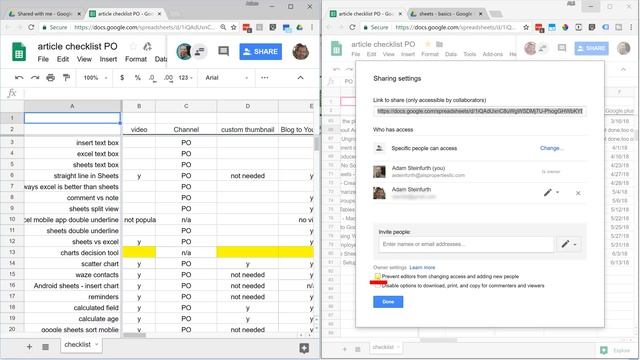Click the Enter names or email addresses field

click(x=466, y=244)
